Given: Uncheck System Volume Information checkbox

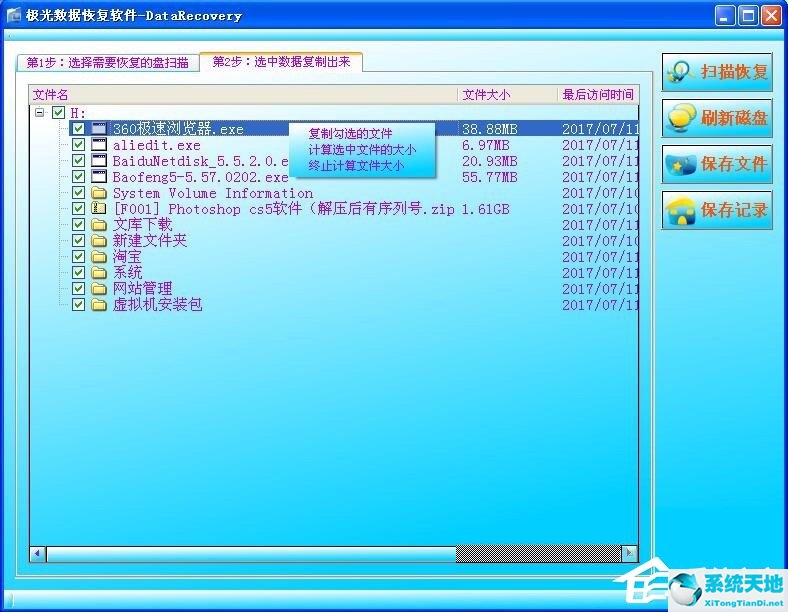Looking at the screenshot, I should coord(78,193).
